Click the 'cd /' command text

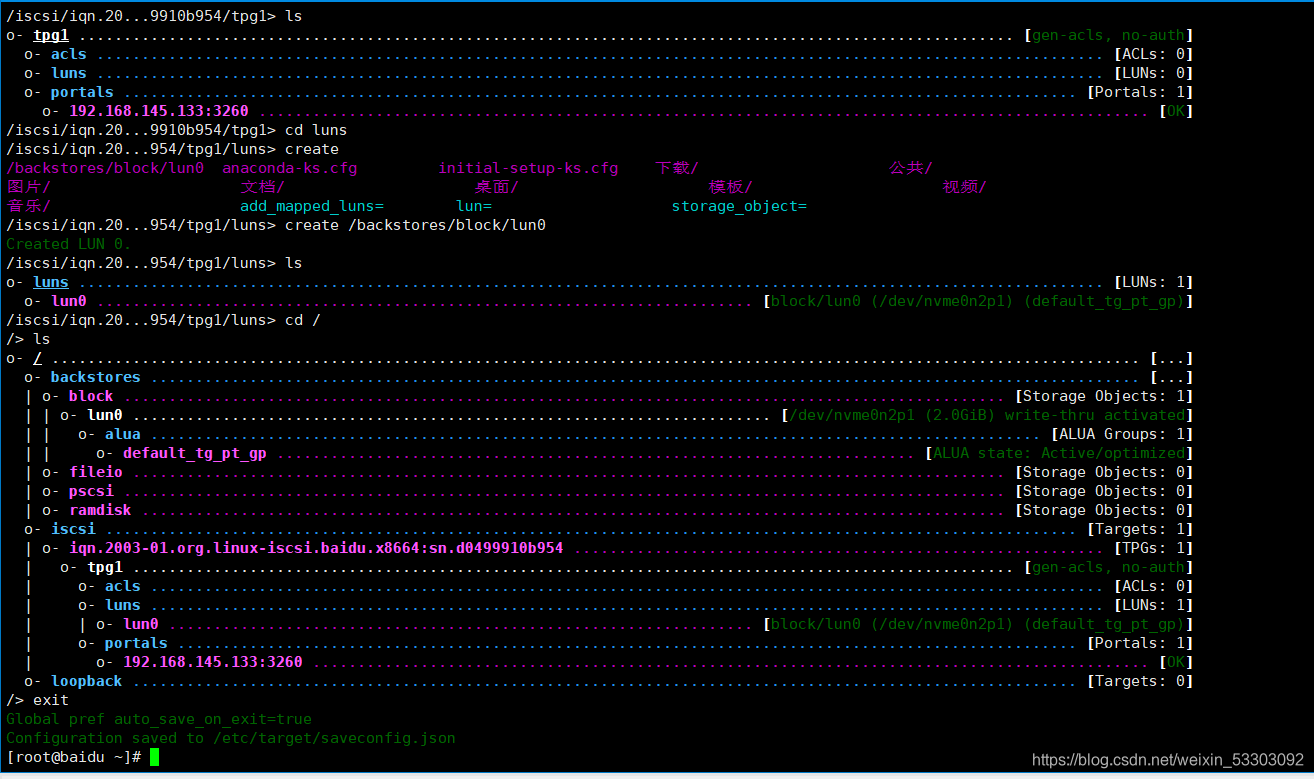click(303, 320)
